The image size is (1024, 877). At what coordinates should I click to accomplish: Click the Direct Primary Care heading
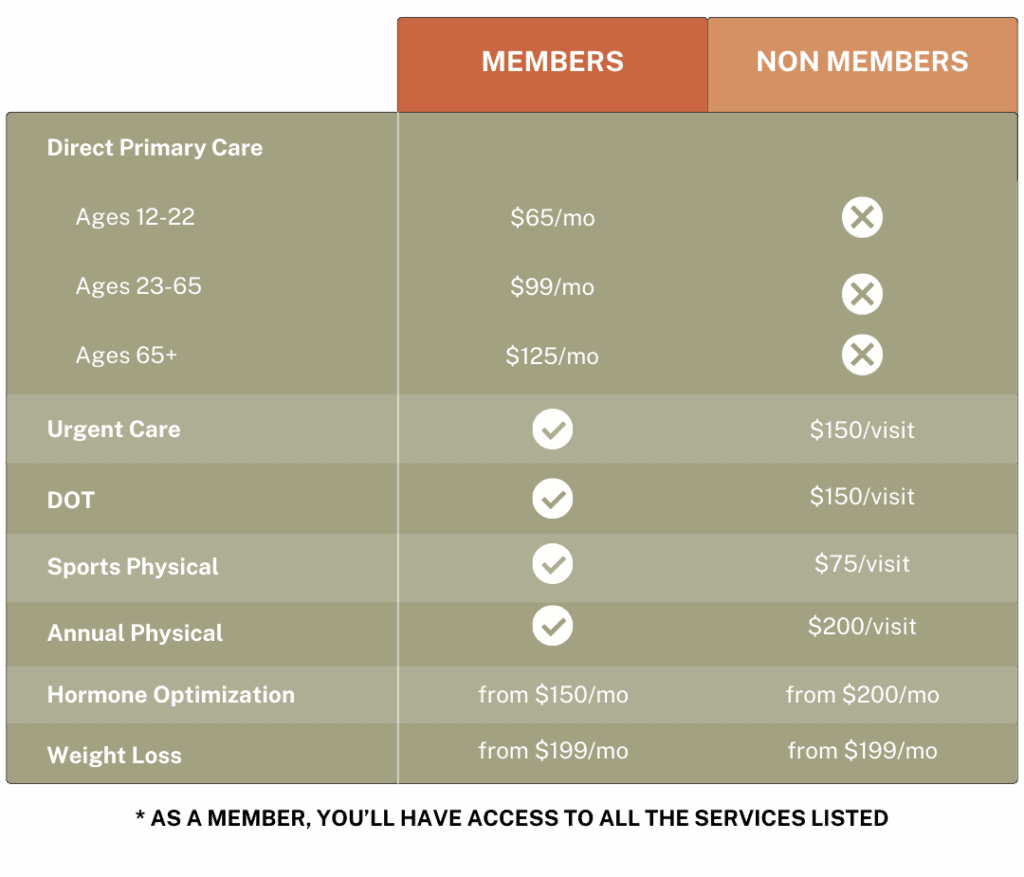tap(155, 148)
